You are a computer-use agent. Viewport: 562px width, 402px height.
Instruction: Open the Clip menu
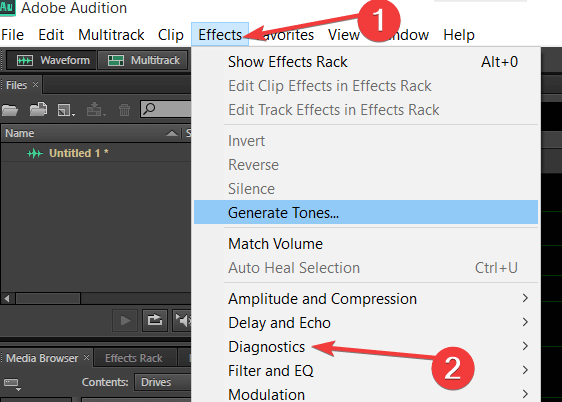[x=171, y=35]
